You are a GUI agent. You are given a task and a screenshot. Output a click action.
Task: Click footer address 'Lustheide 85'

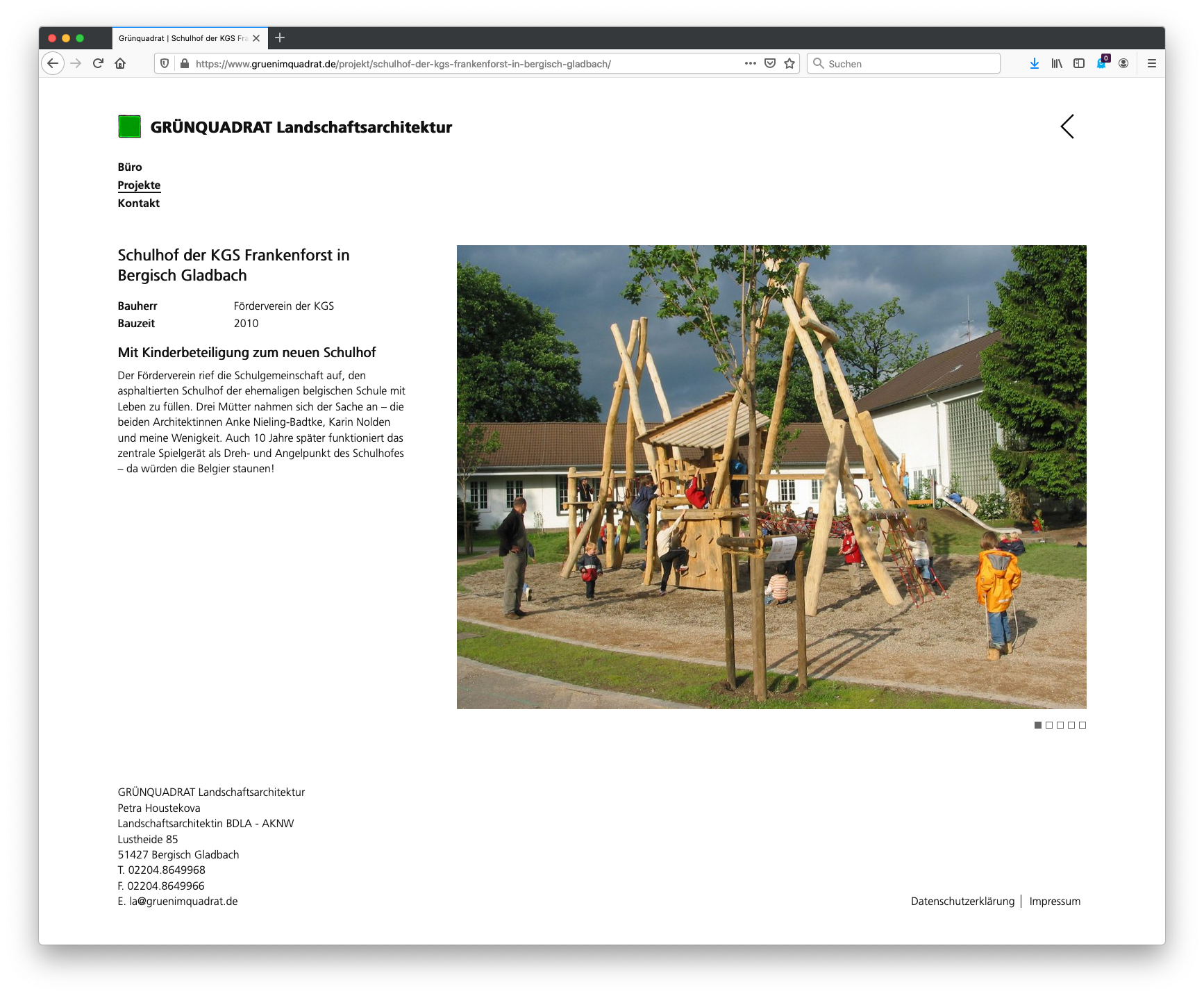[148, 839]
